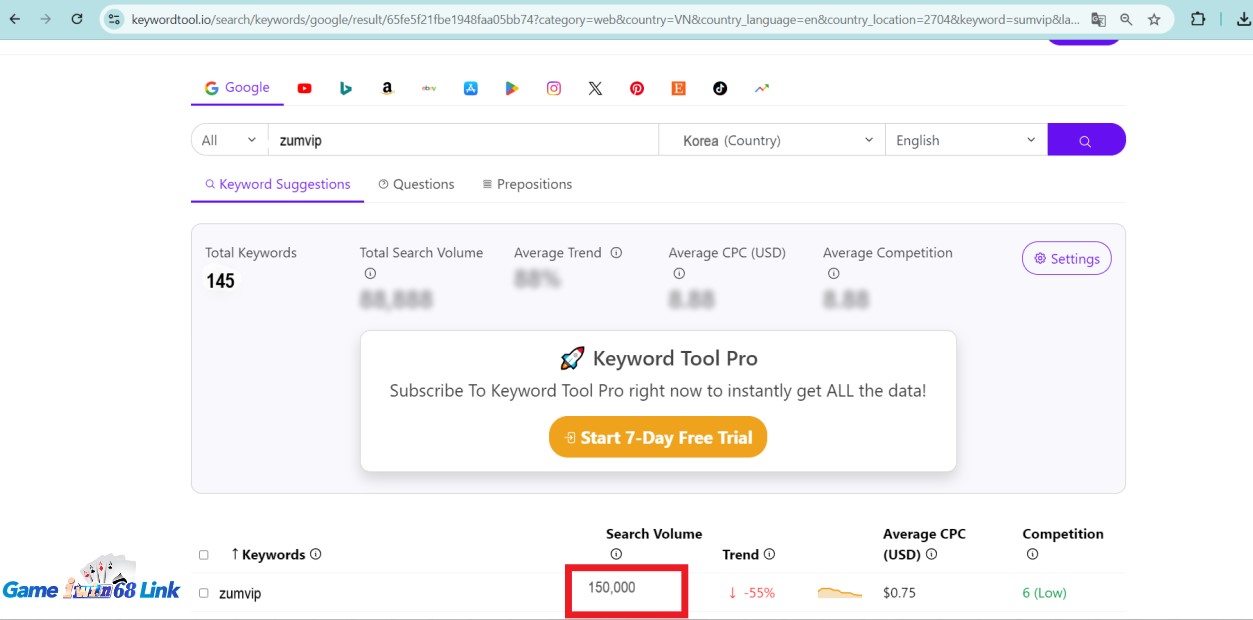Image resolution: width=1253 pixels, height=620 pixels.
Task: Select the App Store icon
Action: (470, 88)
